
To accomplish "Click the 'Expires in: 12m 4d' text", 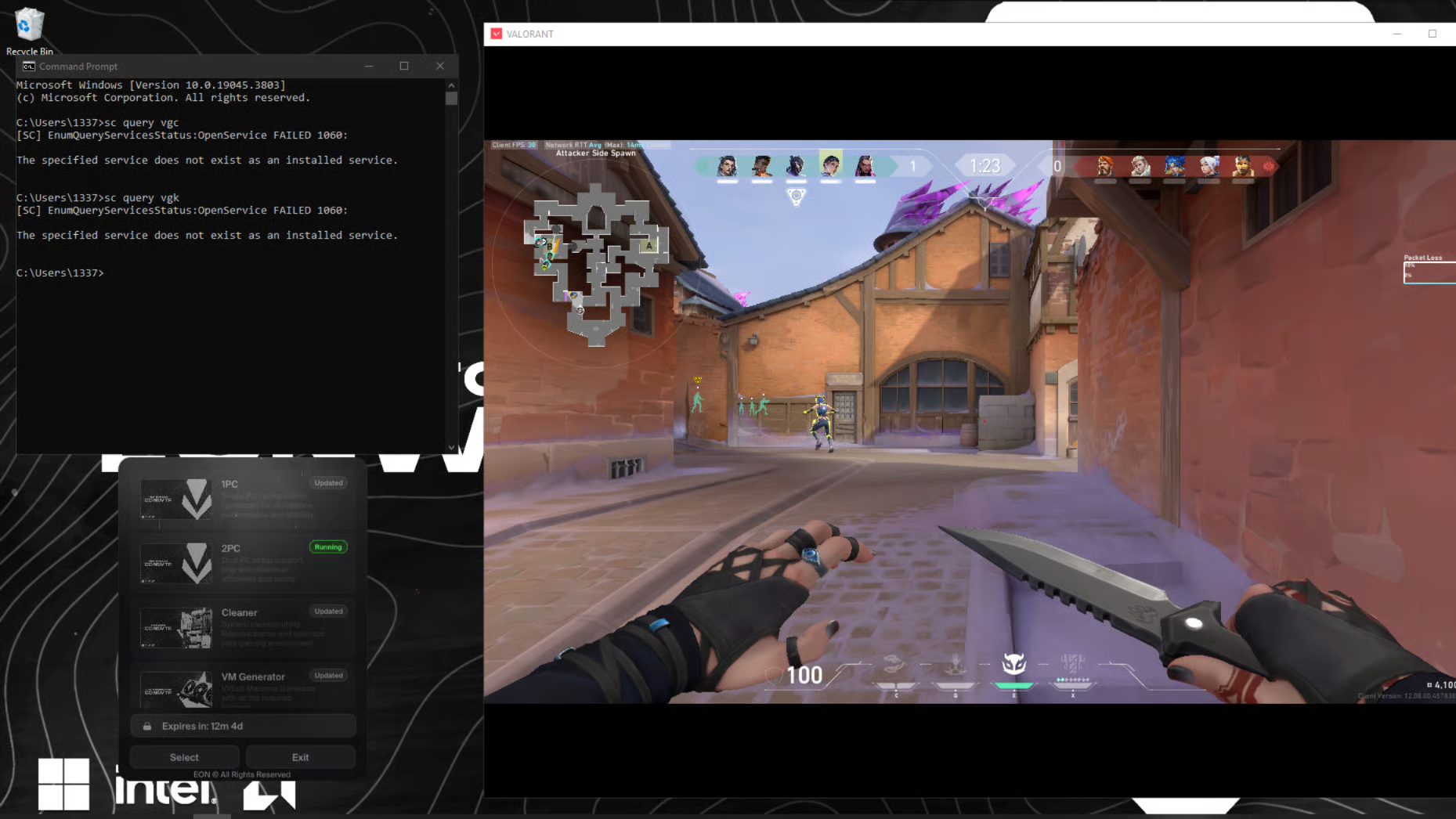I will [202, 727].
